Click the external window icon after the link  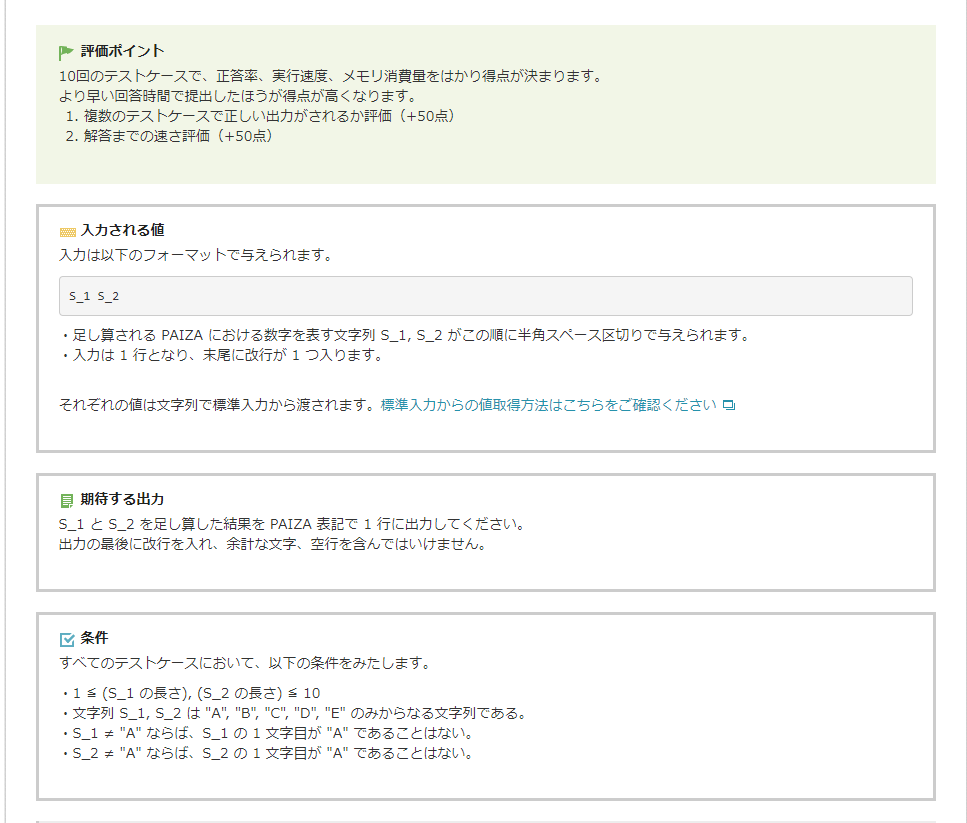click(729, 406)
